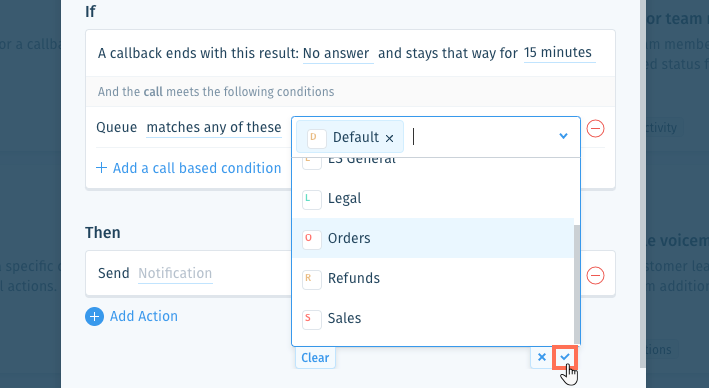The image size is (709, 388).
Task: Confirm queue selection with checkmark icon
Action: point(565,357)
